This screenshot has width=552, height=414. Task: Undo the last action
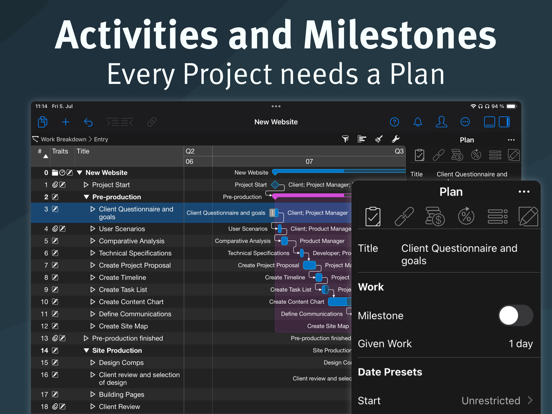coord(88,122)
